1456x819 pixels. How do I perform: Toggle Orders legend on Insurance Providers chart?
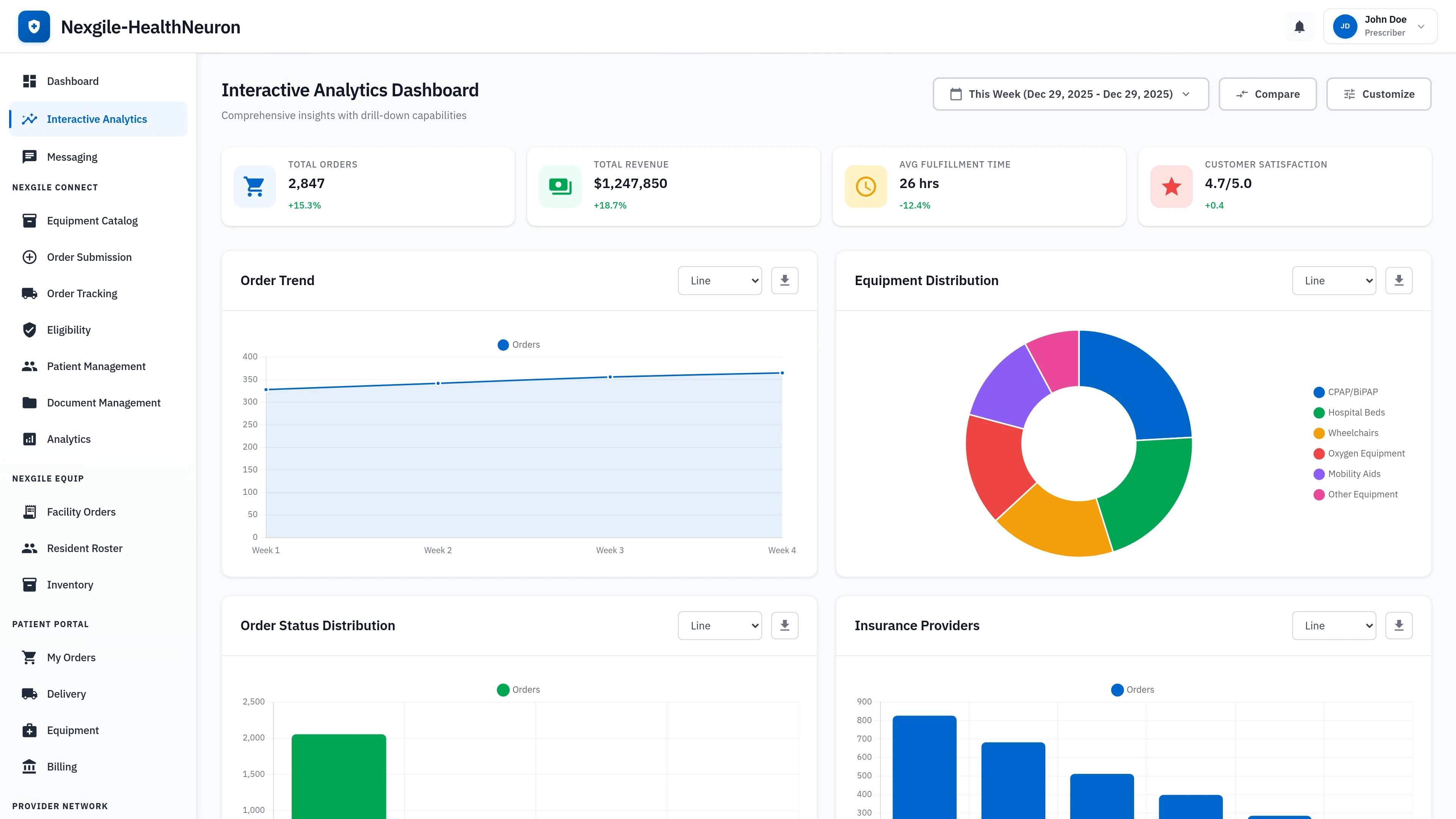click(x=1131, y=689)
